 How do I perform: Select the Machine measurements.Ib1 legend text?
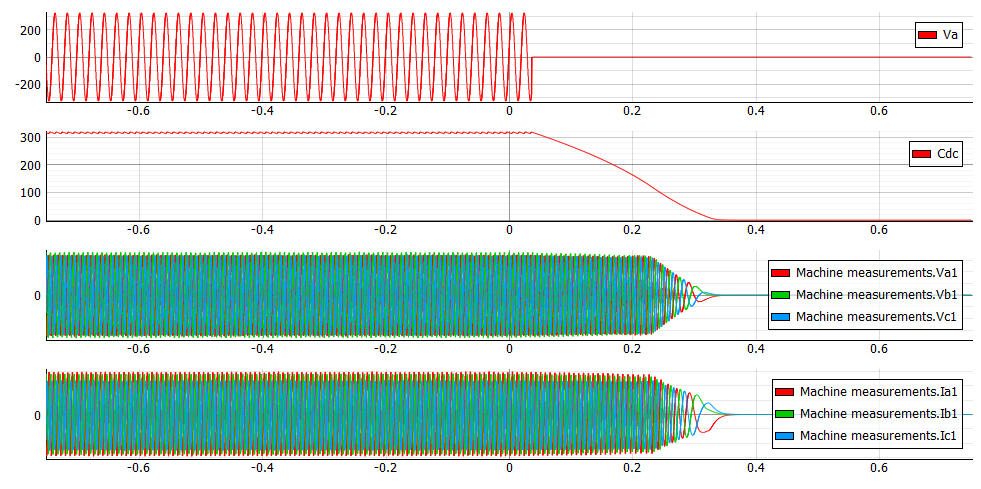pyautogui.click(x=879, y=413)
